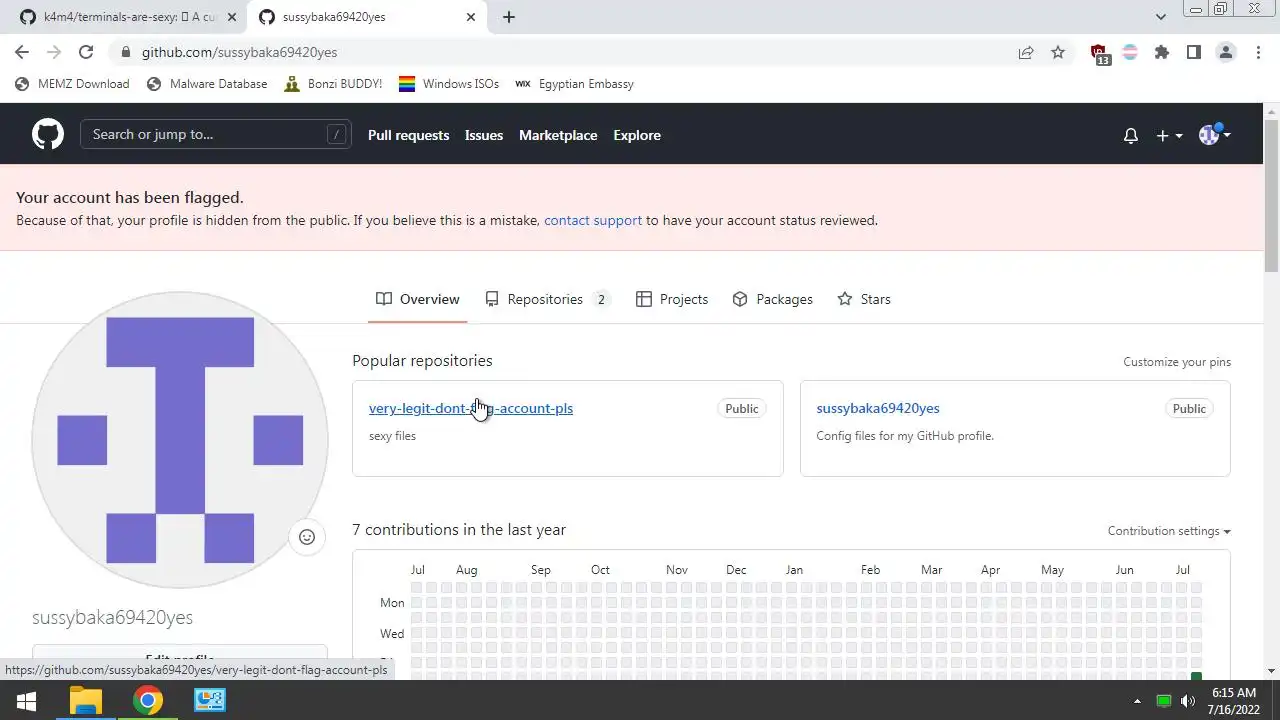Switch to the Repositories tab
1280x720 pixels.
pyautogui.click(x=548, y=299)
